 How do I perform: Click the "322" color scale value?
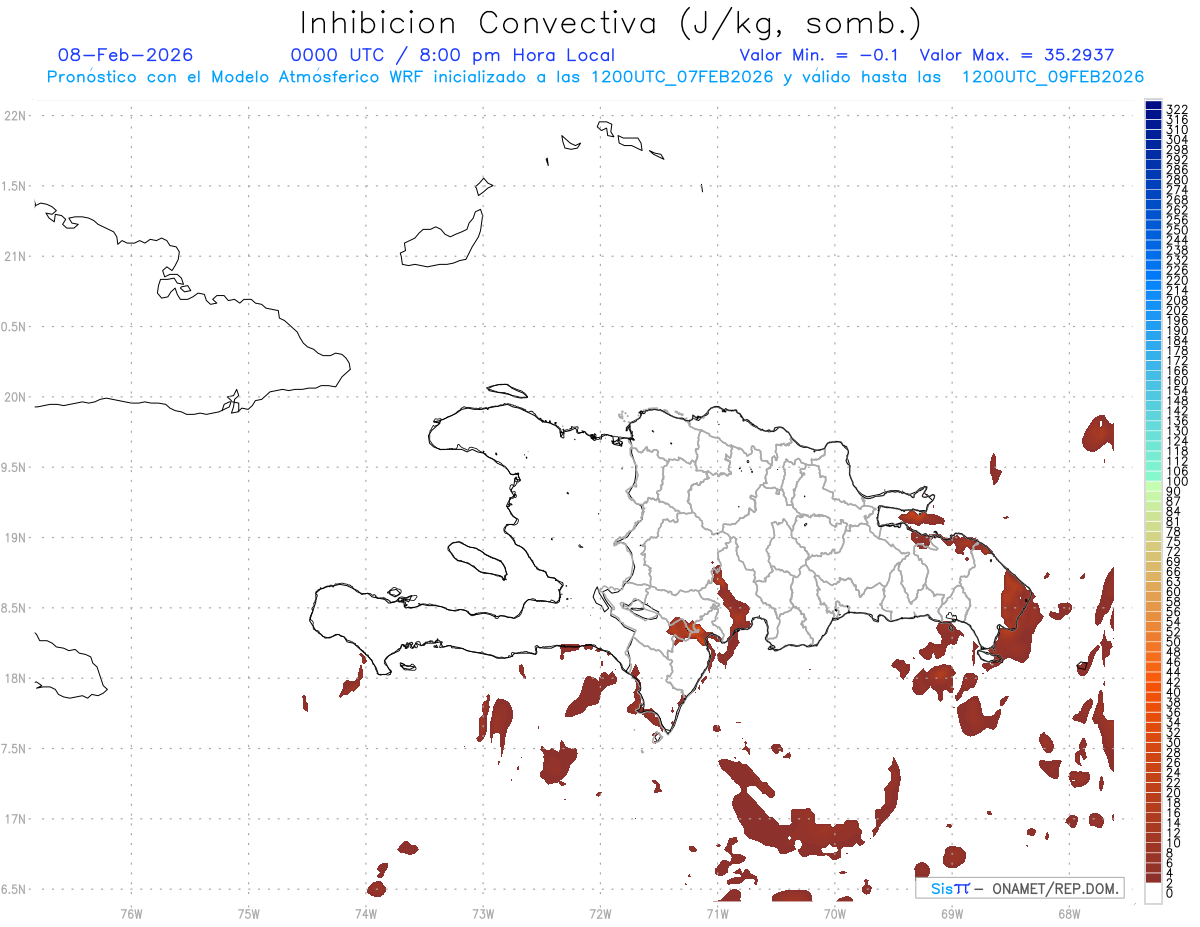1177,110
